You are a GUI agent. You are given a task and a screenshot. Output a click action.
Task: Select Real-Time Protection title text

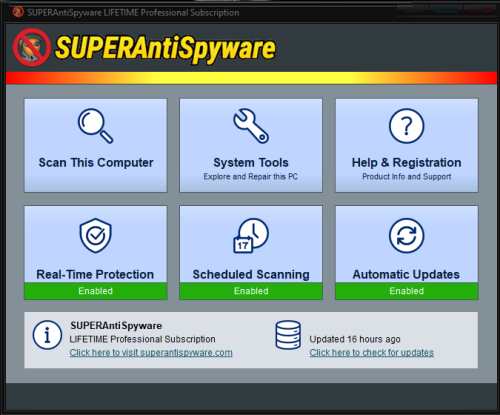(x=95, y=274)
